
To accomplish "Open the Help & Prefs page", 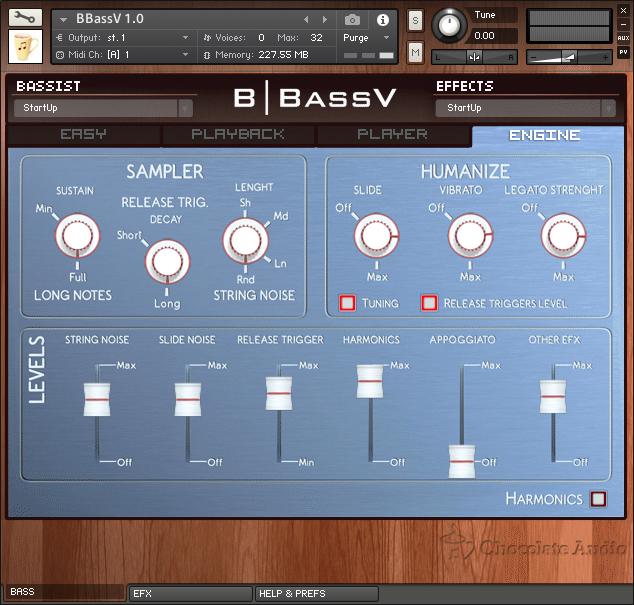I will [317, 593].
